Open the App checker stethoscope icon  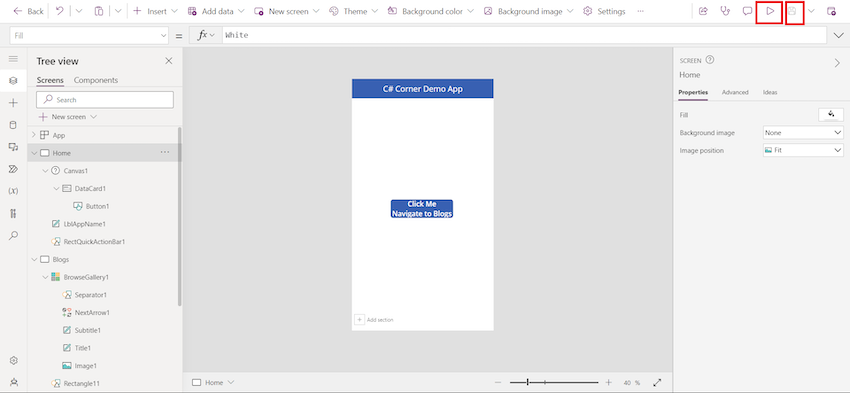(725, 11)
